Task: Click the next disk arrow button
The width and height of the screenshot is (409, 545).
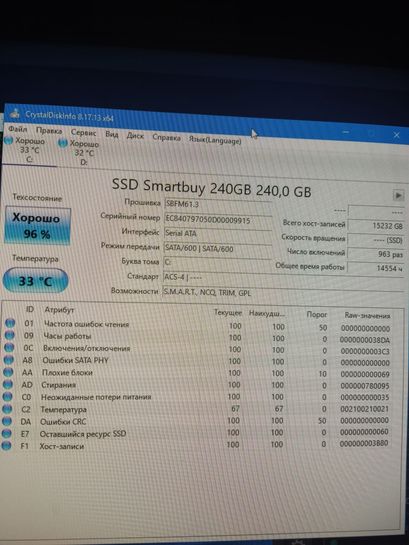Action: [398, 195]
